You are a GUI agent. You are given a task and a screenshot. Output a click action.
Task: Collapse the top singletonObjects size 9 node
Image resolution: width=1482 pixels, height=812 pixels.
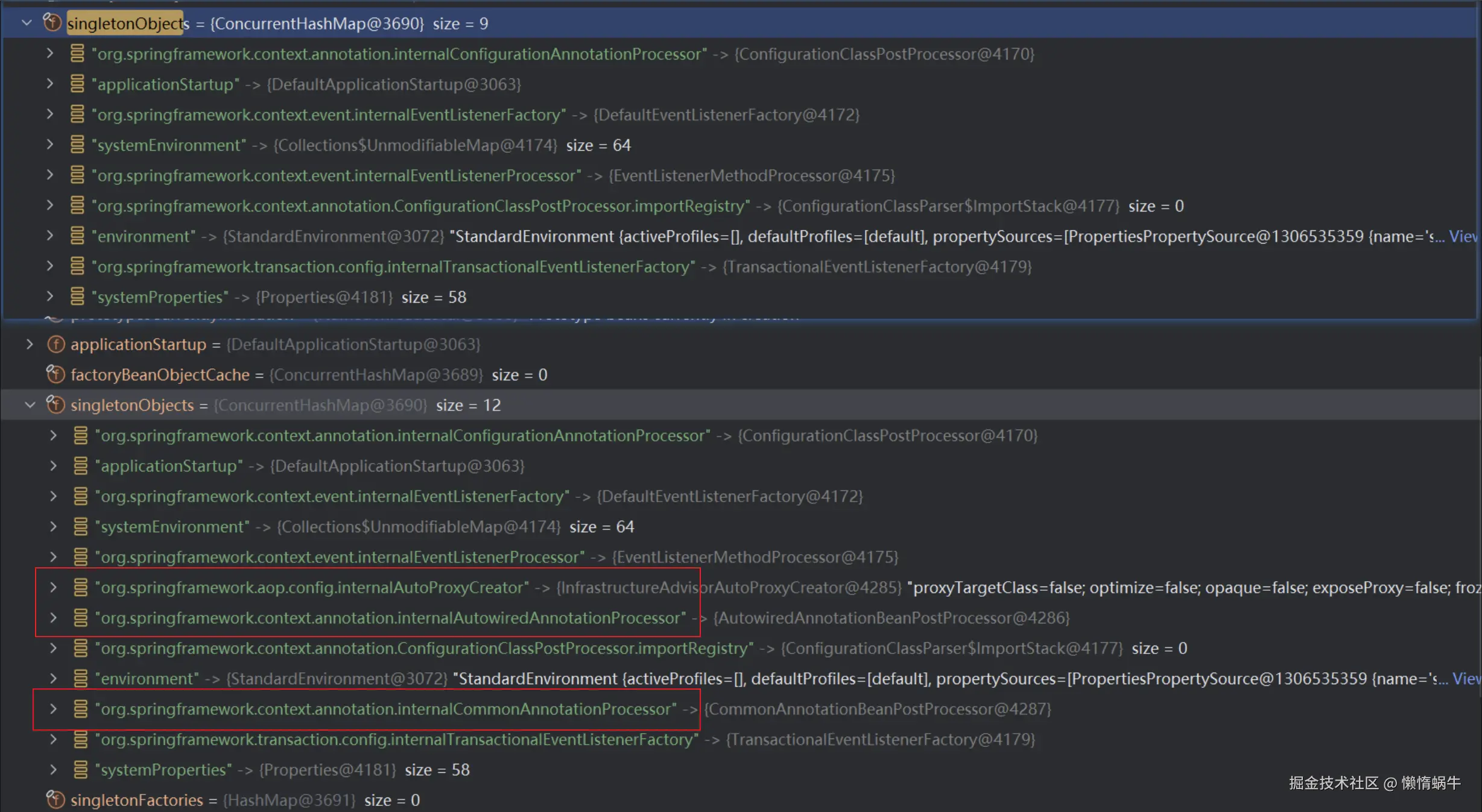27,23
